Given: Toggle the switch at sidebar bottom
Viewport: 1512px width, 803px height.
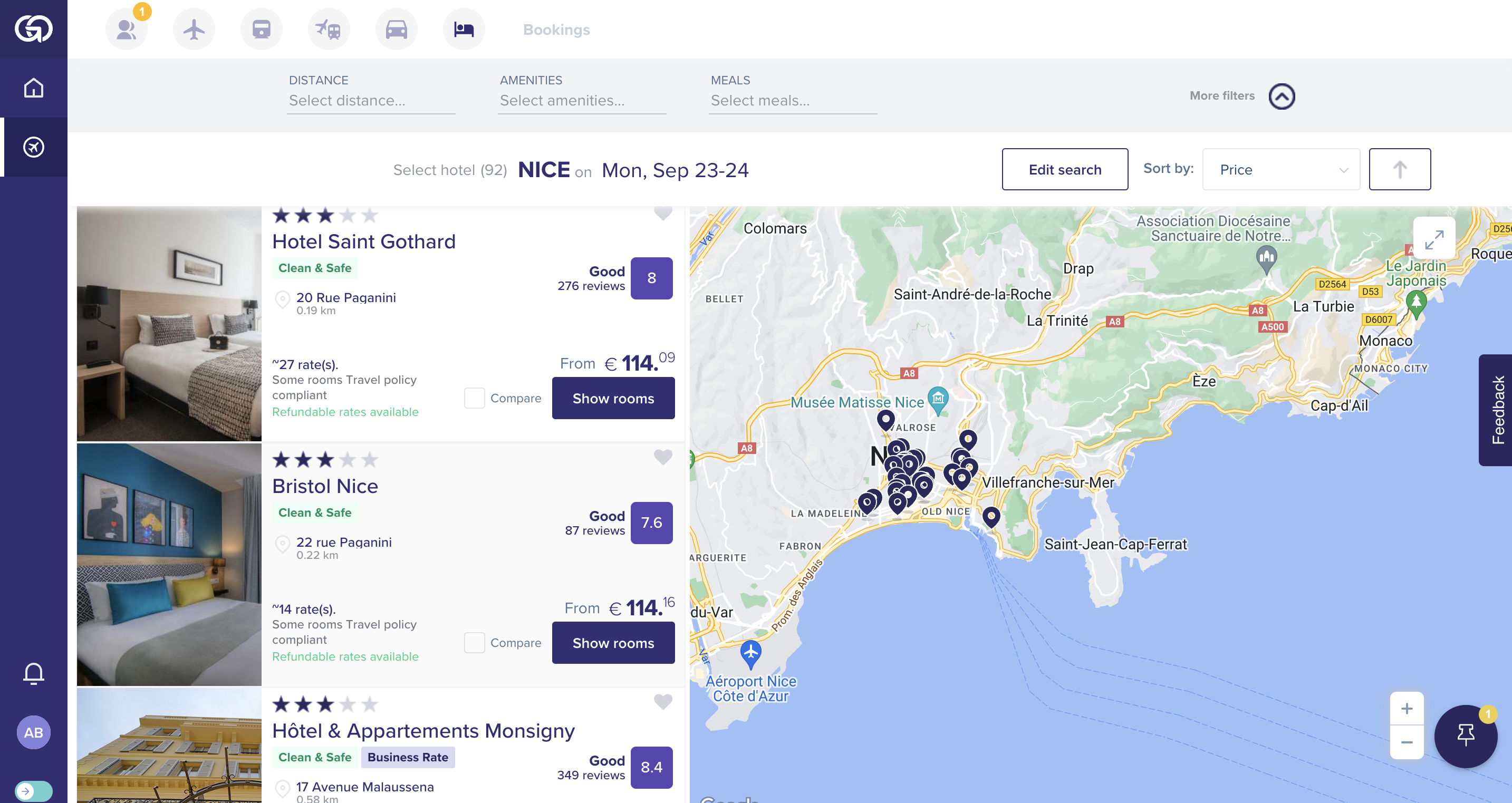Looking at the screenshot, I should [33, 790].
